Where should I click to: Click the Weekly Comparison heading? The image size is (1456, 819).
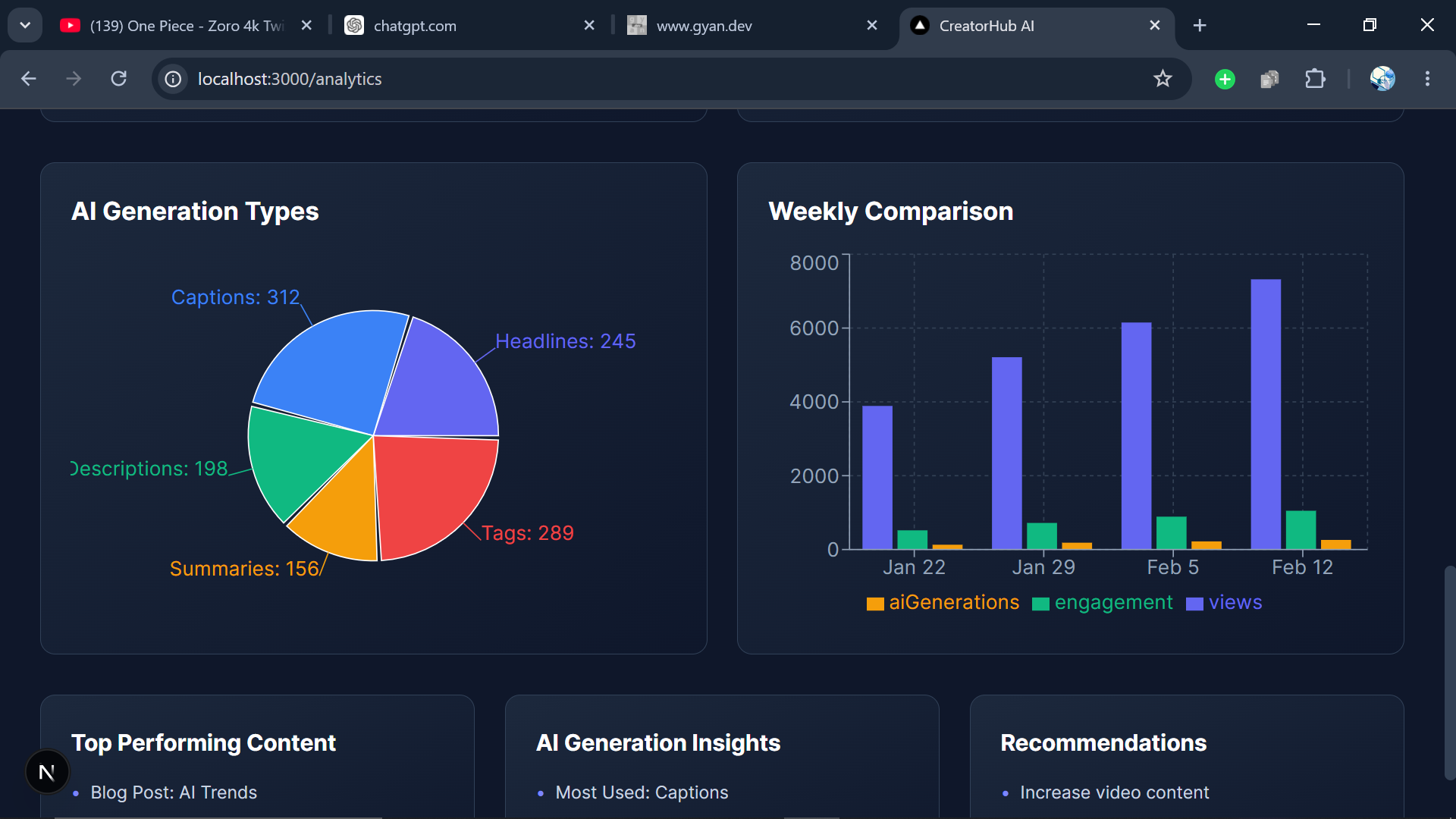(x=890, y=212)
